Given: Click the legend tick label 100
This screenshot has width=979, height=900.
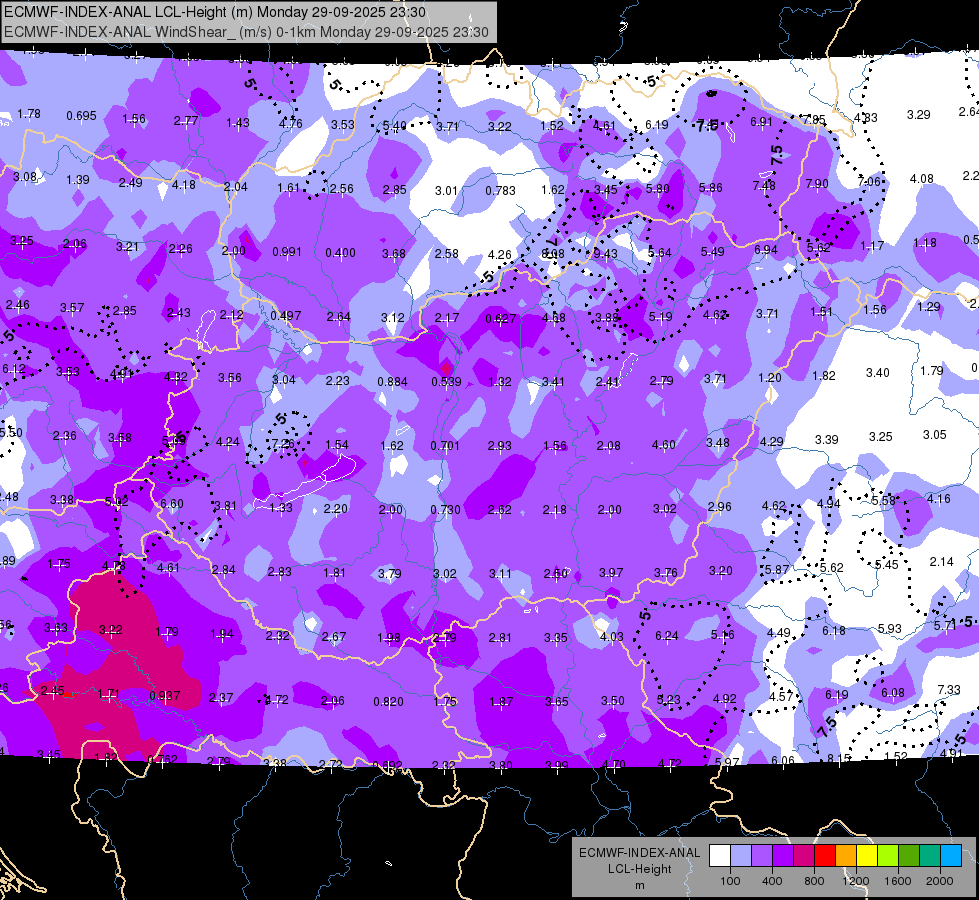Looking at the screenshot, I should 730,881.
